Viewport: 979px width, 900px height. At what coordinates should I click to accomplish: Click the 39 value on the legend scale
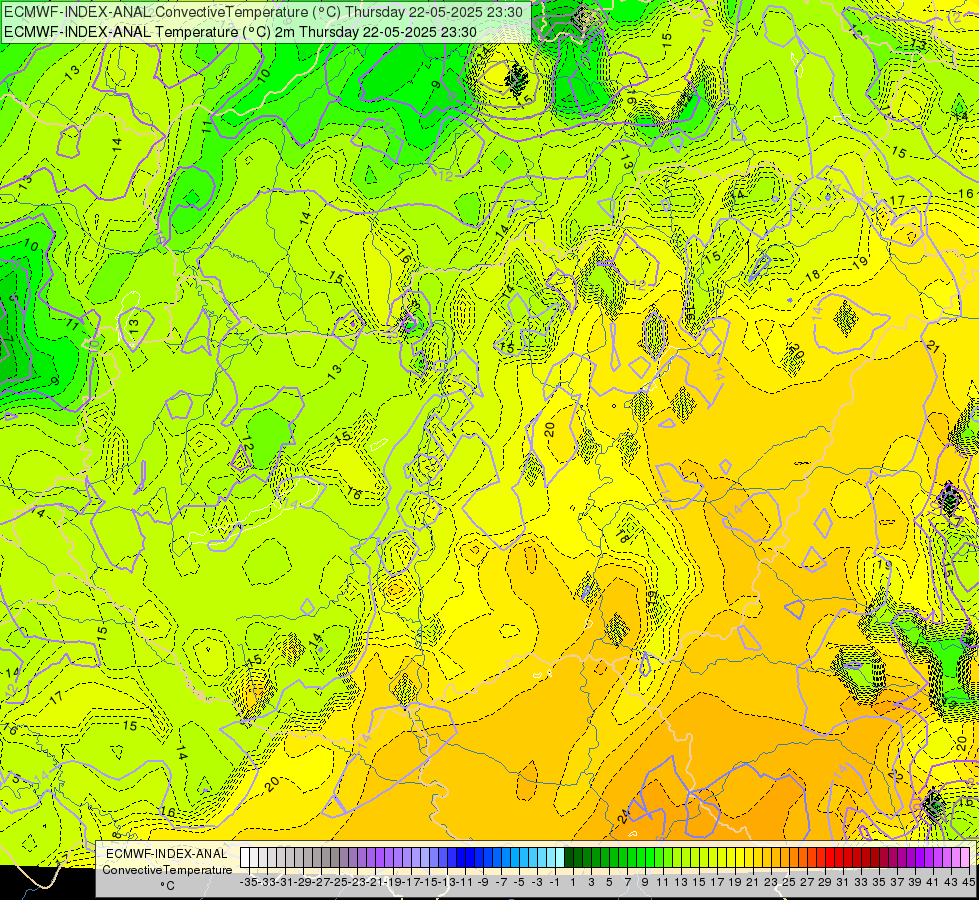tap(915, 882)
